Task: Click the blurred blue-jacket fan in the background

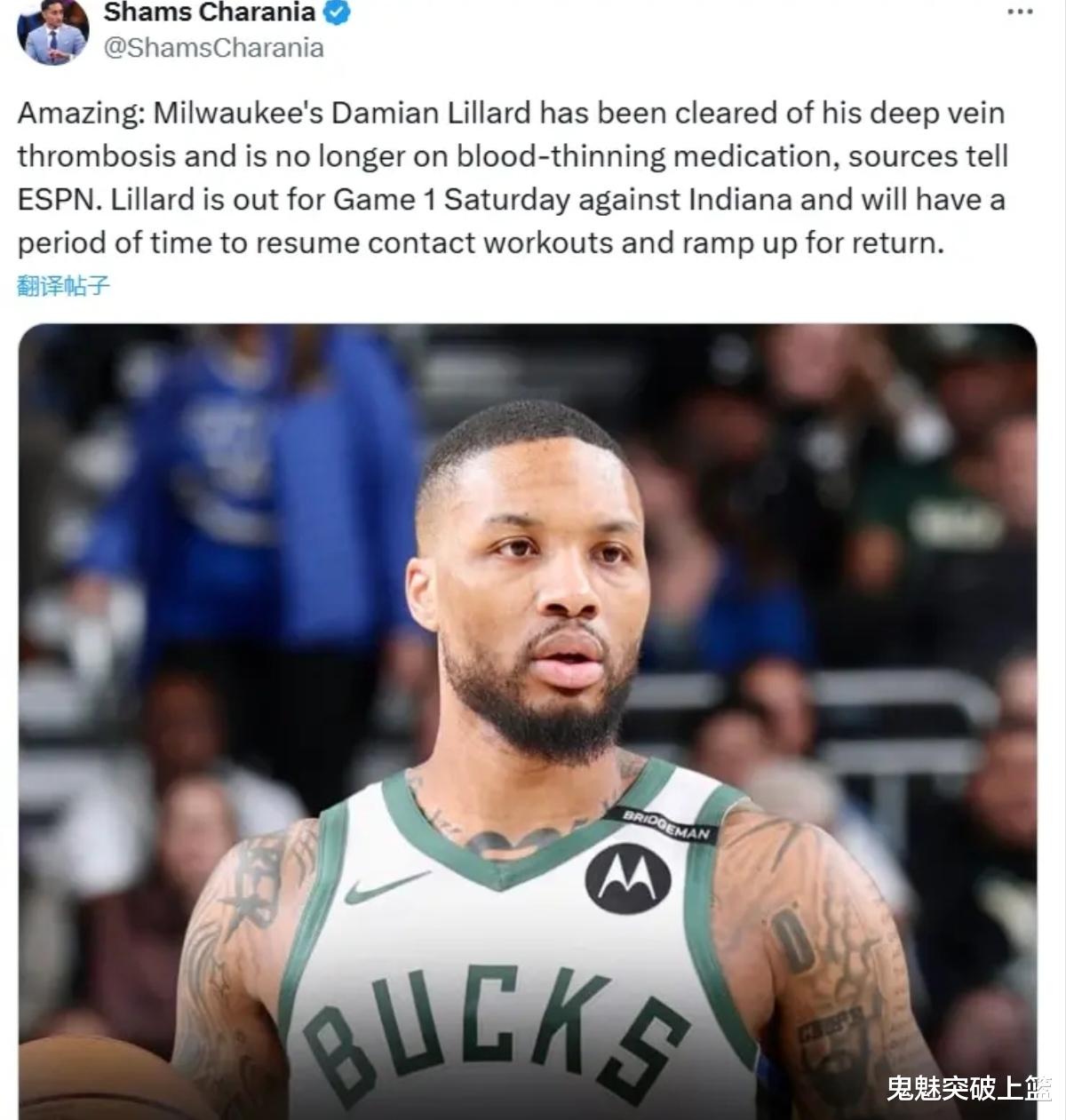Action: coord(258,497)
